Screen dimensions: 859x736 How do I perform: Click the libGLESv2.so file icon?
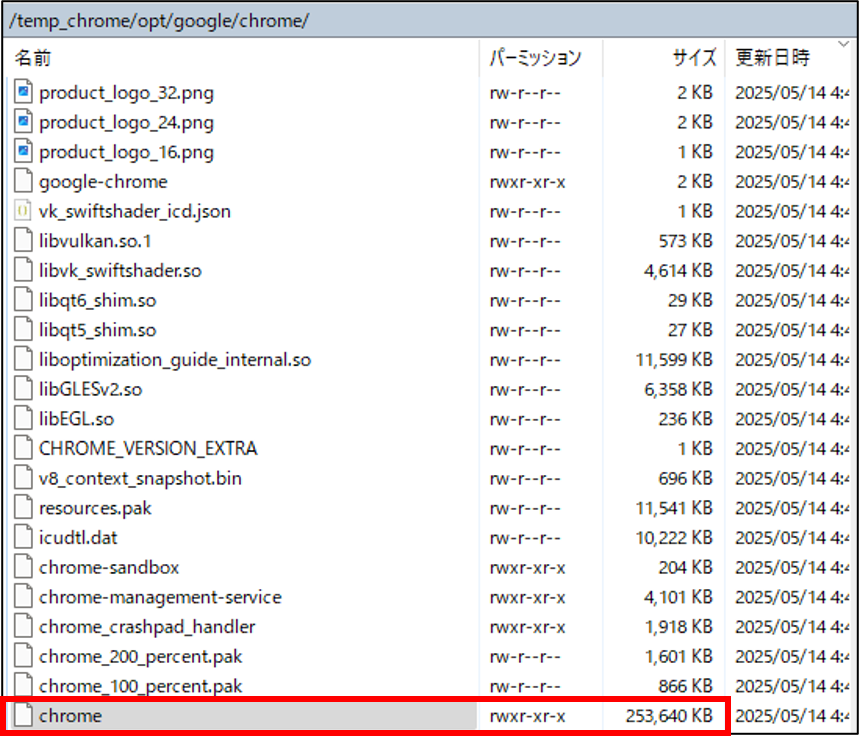click(x=23, y=389)
